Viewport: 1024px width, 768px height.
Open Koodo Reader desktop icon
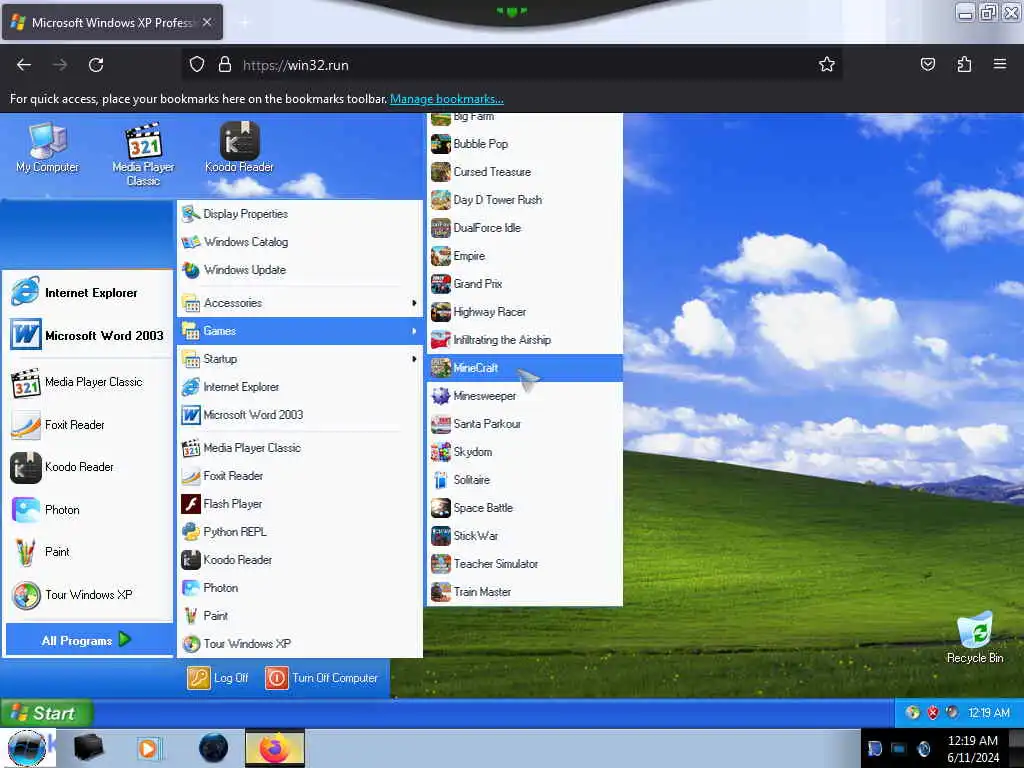(x=239, y=148)
